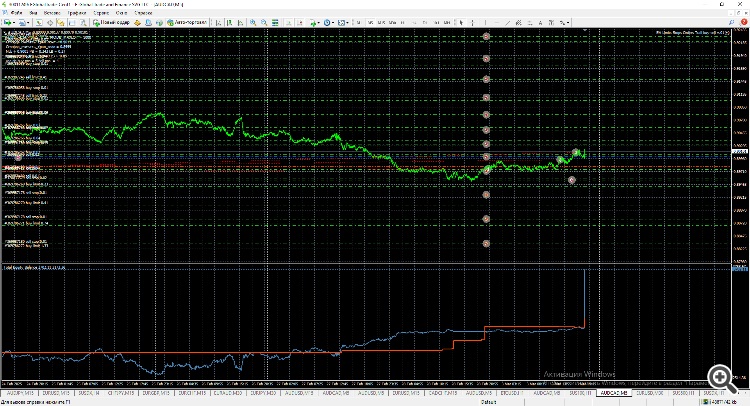Screen dimensions: 750x406
Task: Expand the Periods dropdown arrow
Action: (333, 22)
